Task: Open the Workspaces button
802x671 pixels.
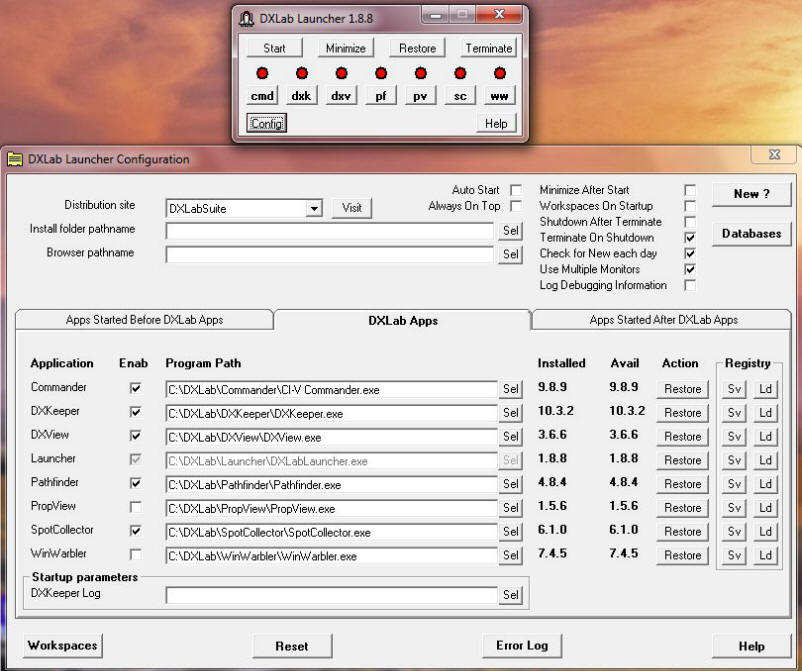Action: click(62, 645)
